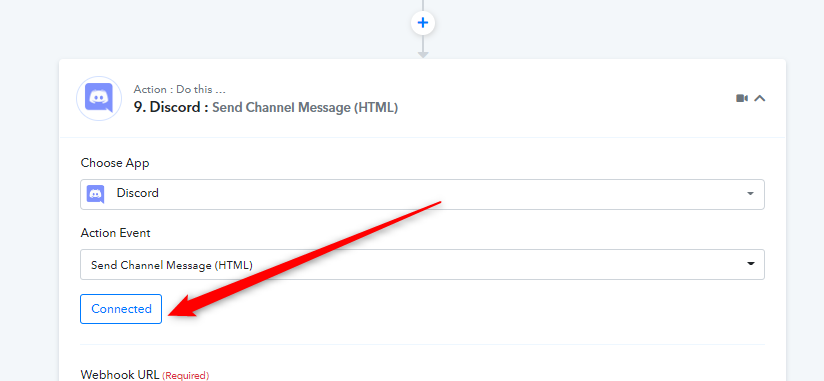The image size is (824, 381).
Task: Click the caret arrow of Action Event field
Action: (751, 264)
